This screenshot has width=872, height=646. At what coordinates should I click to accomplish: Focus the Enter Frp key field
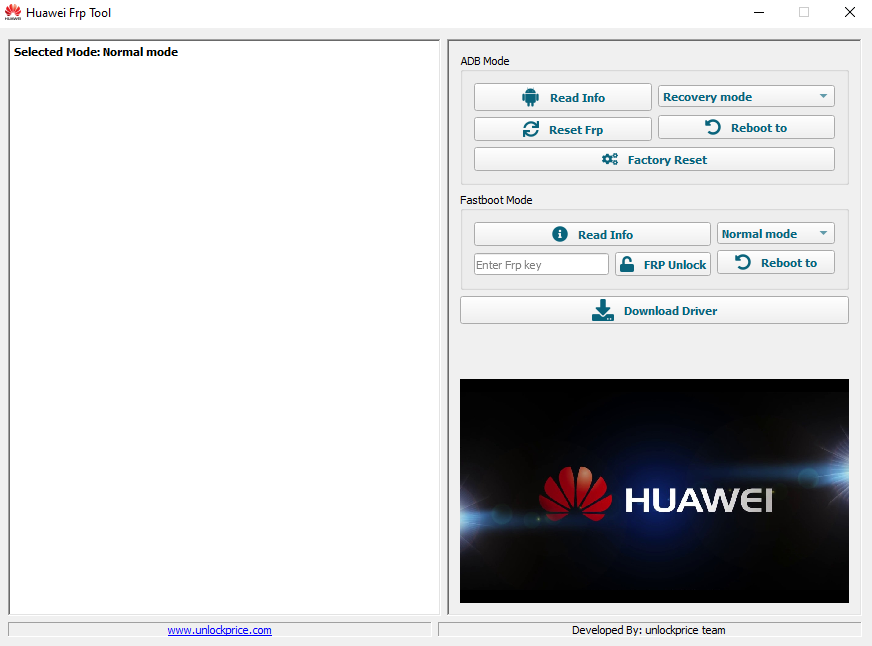coord(541,264)
